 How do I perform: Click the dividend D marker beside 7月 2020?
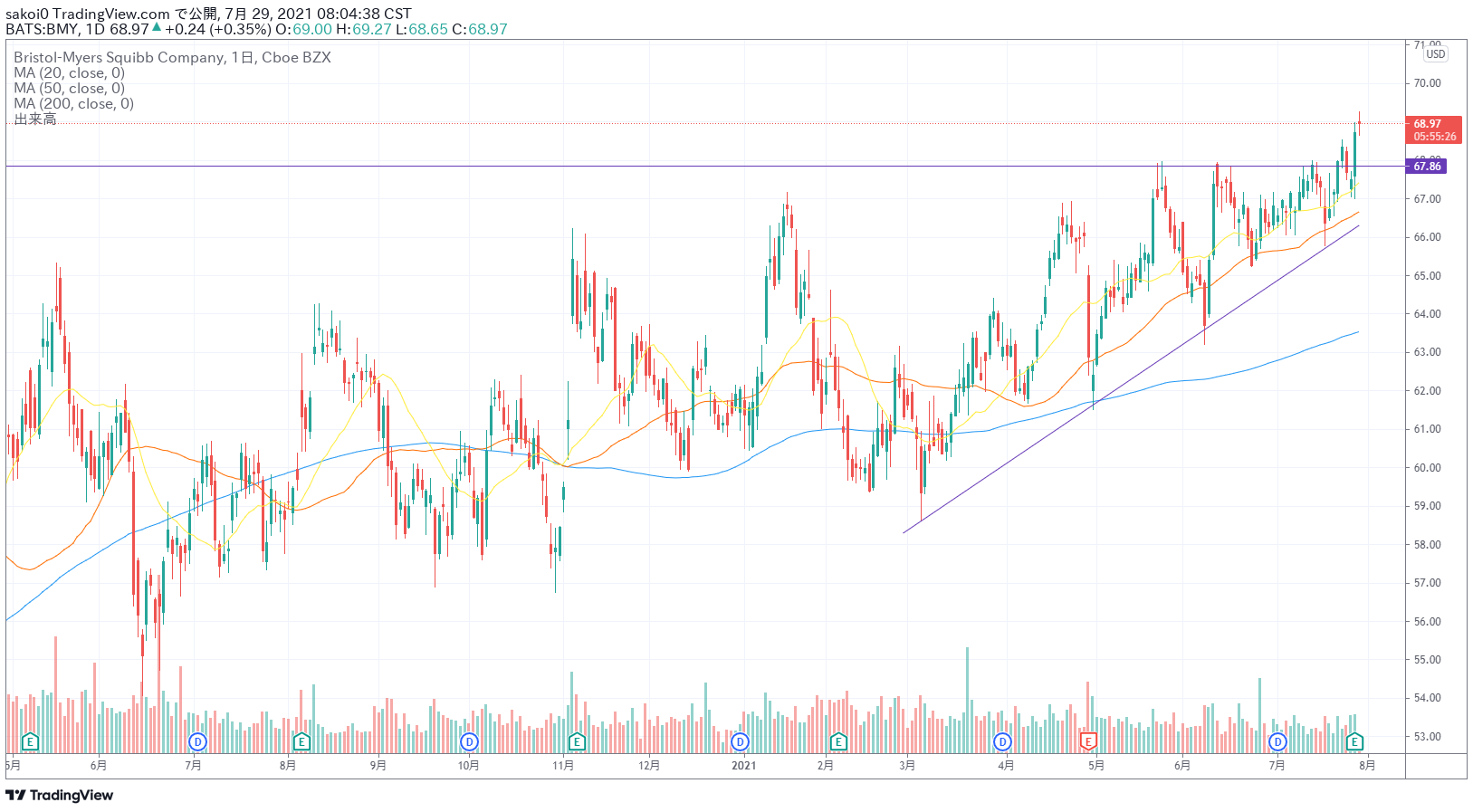(x=197, y=741)
